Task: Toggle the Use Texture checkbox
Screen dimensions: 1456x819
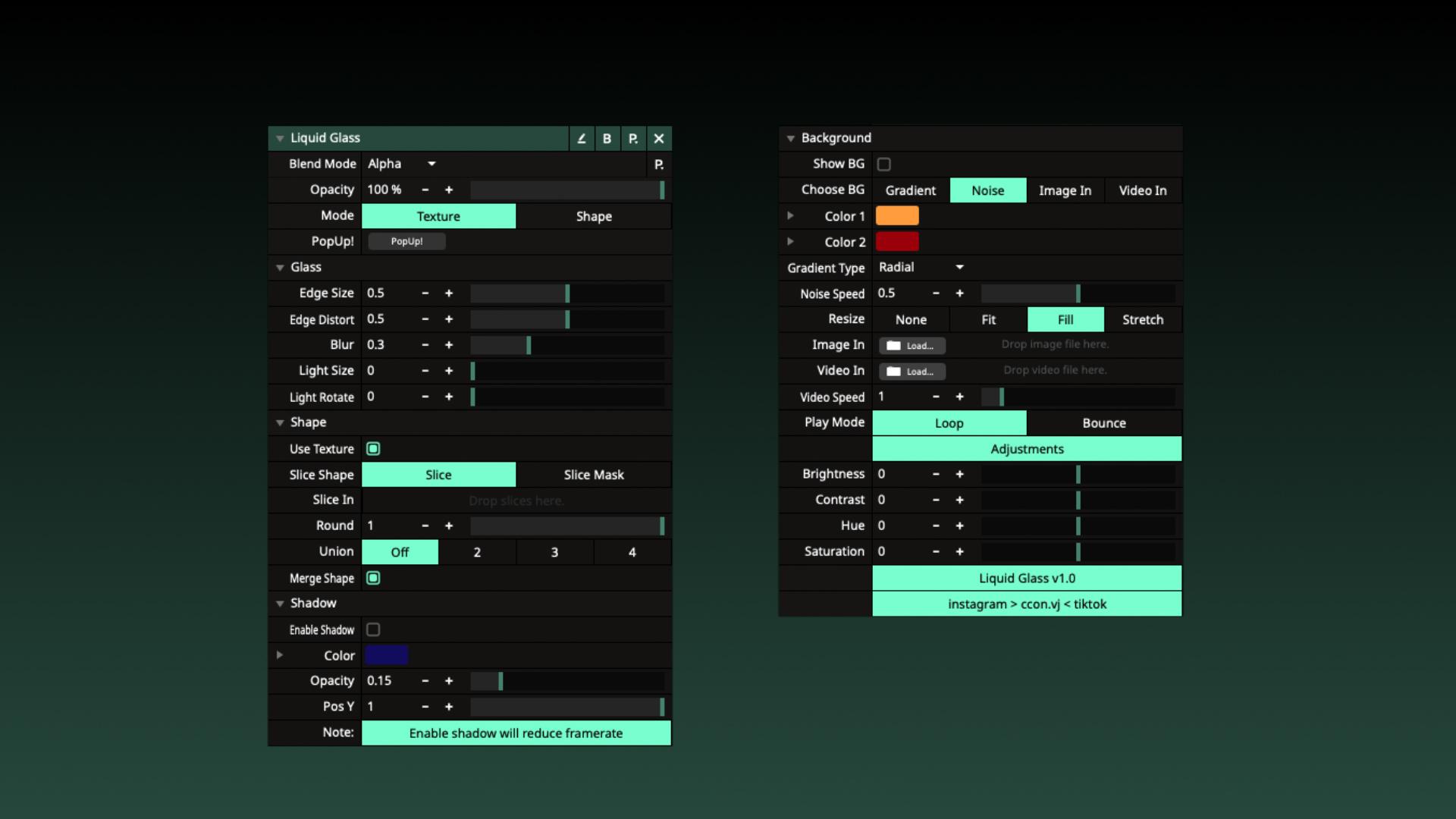Action: [x=373, y=449]
